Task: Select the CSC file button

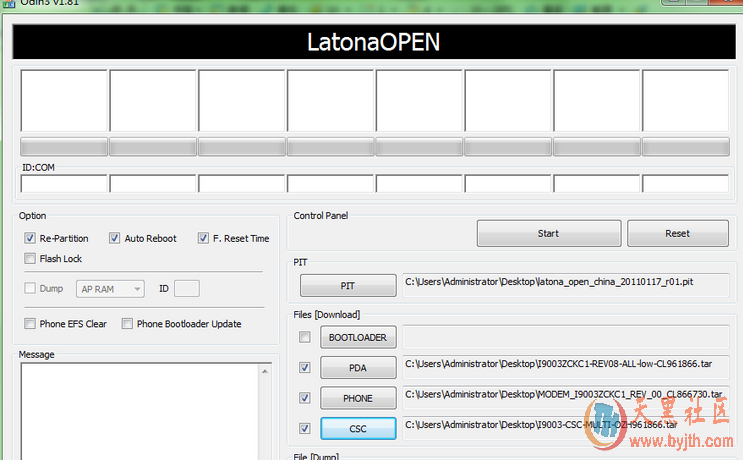Action: coord(358,428)
